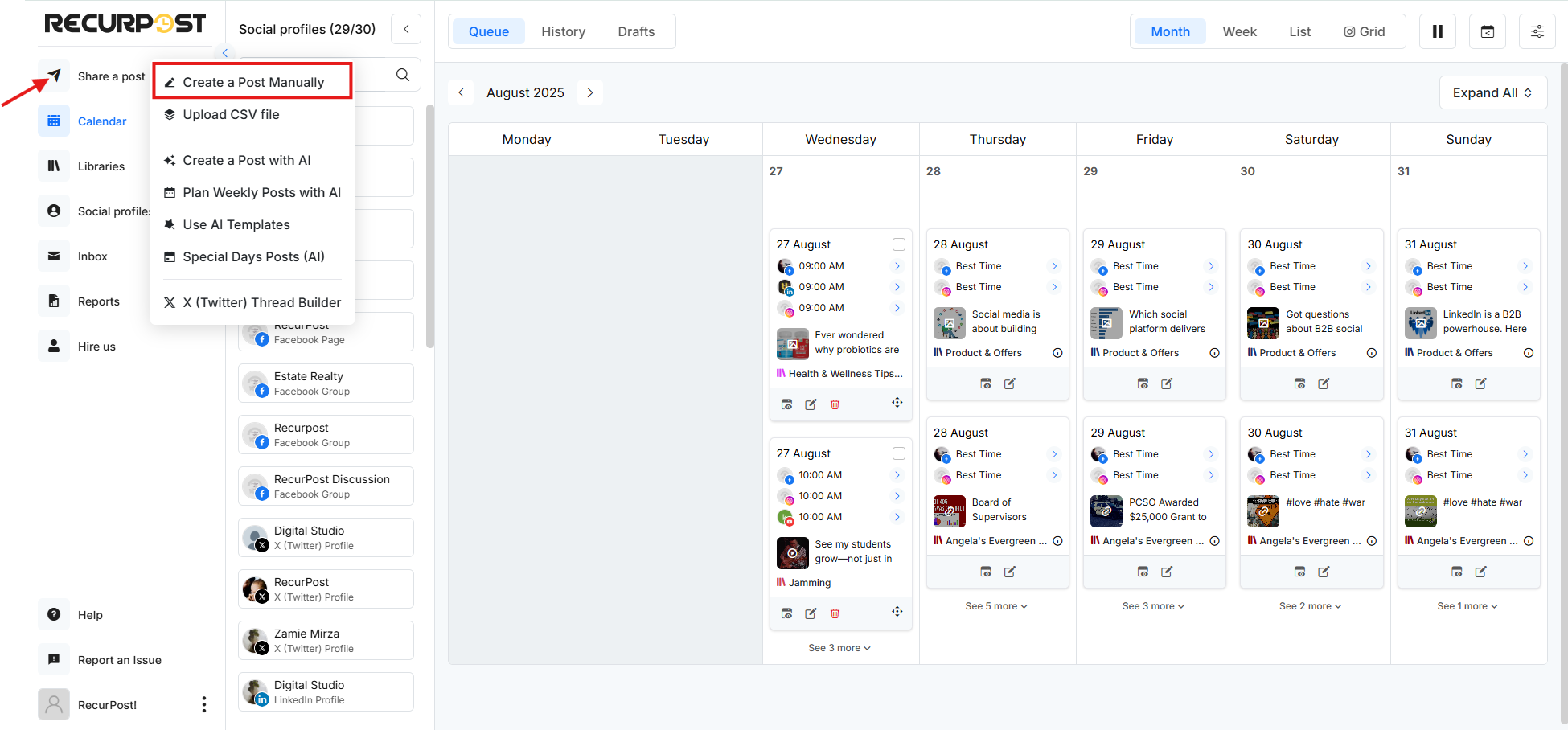Edit the 29 August Angela's Evergreen post
The height and width of the screenshot is (730, 1568).
click(1167, 572)
